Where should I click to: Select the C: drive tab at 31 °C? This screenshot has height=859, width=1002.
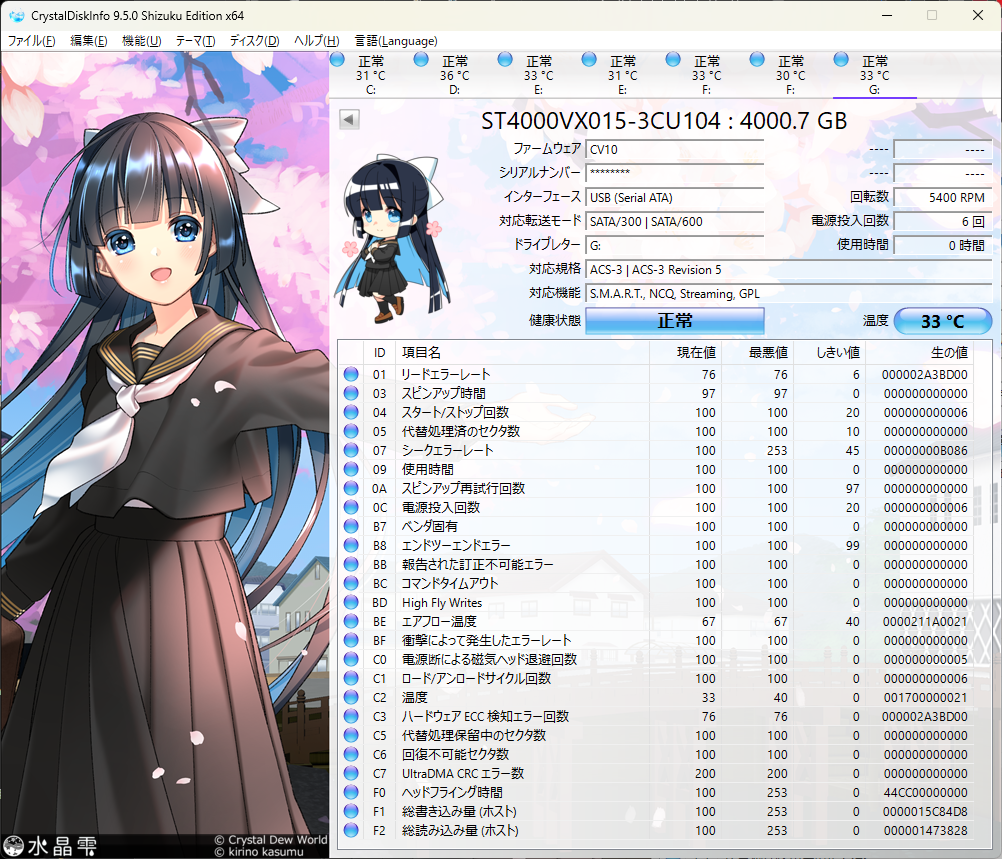click(x=371, y=75)
